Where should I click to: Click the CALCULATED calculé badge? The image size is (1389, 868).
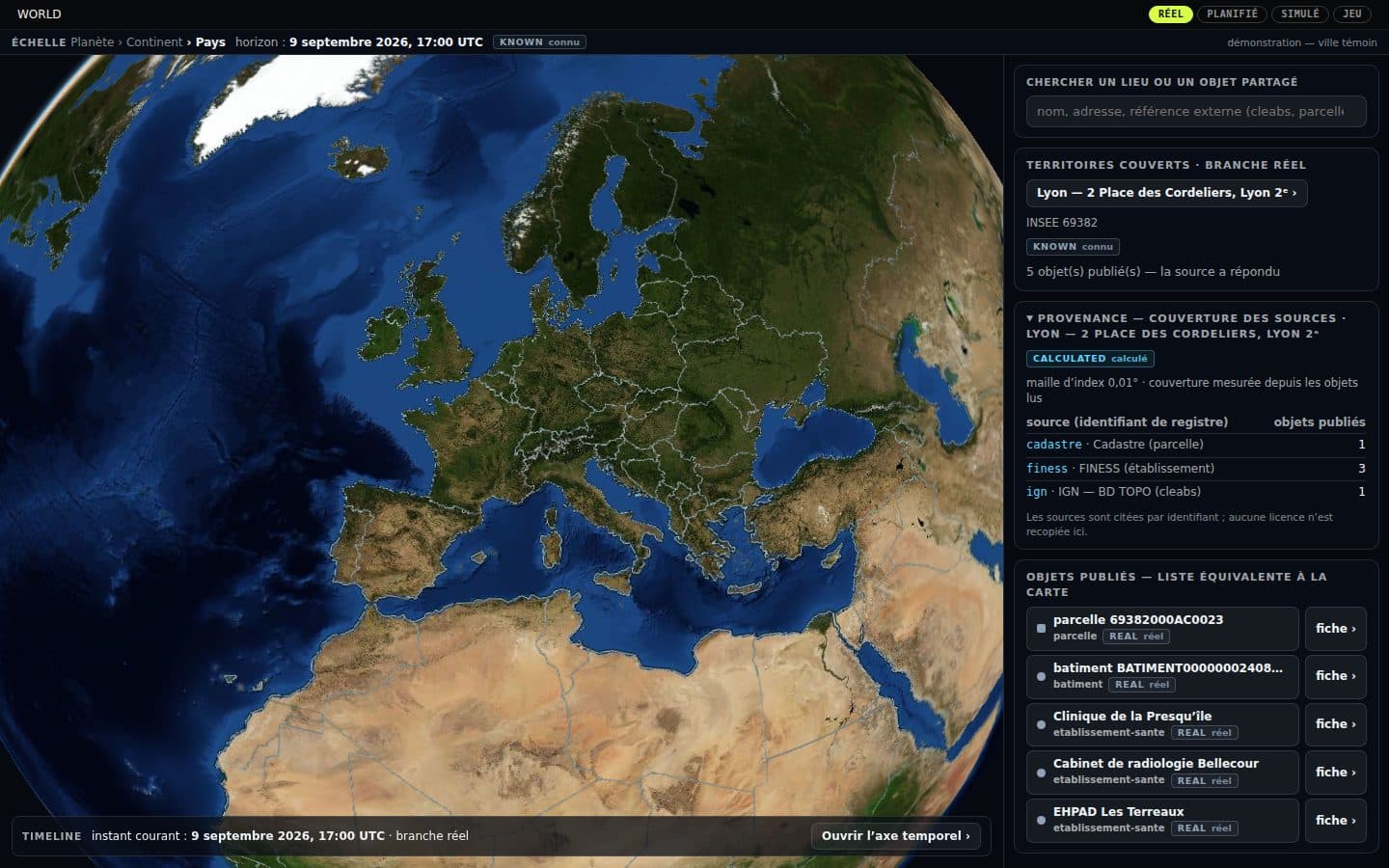click(1090, 359)
